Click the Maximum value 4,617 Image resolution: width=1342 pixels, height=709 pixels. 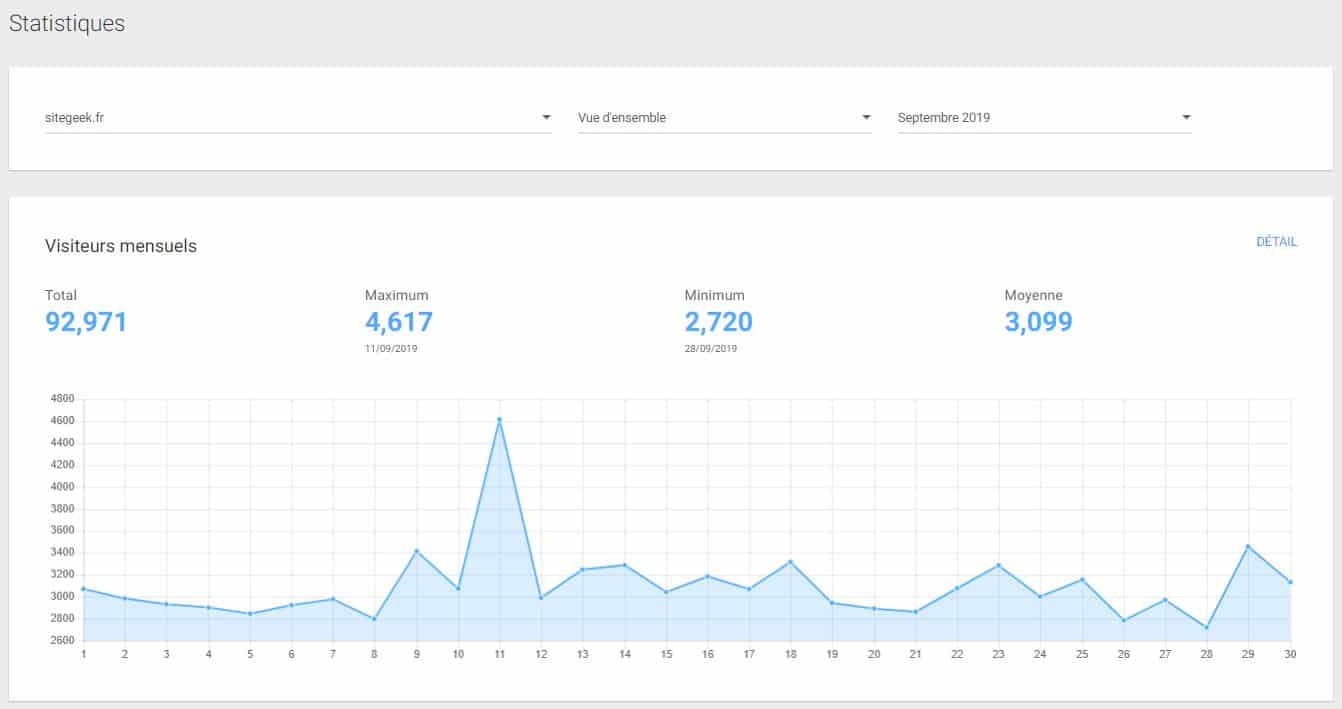[398, 322]
